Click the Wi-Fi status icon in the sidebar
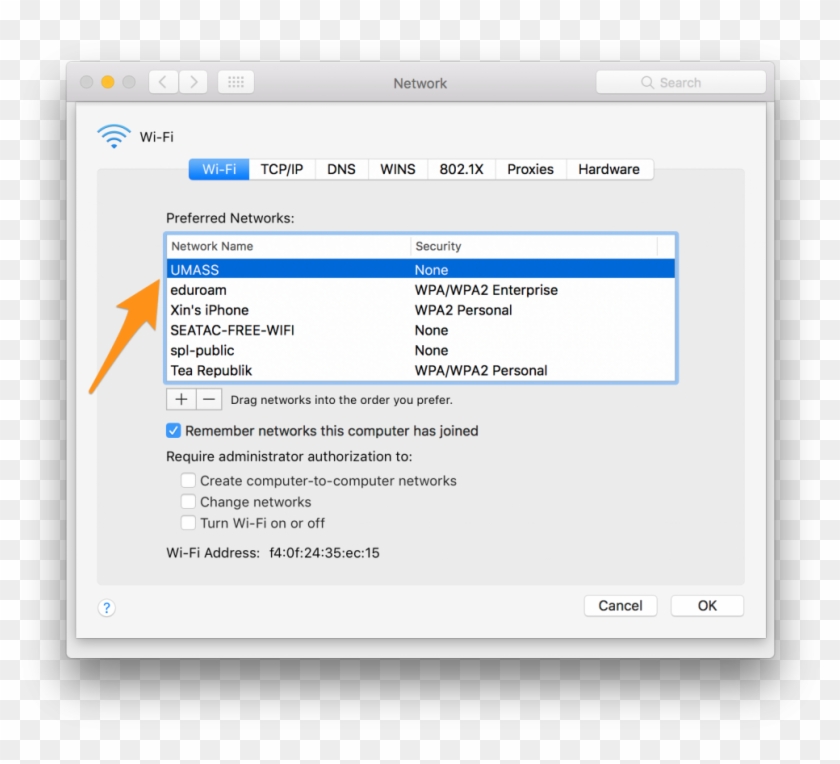This screenshot has width=840, height=764. [113, 133]
